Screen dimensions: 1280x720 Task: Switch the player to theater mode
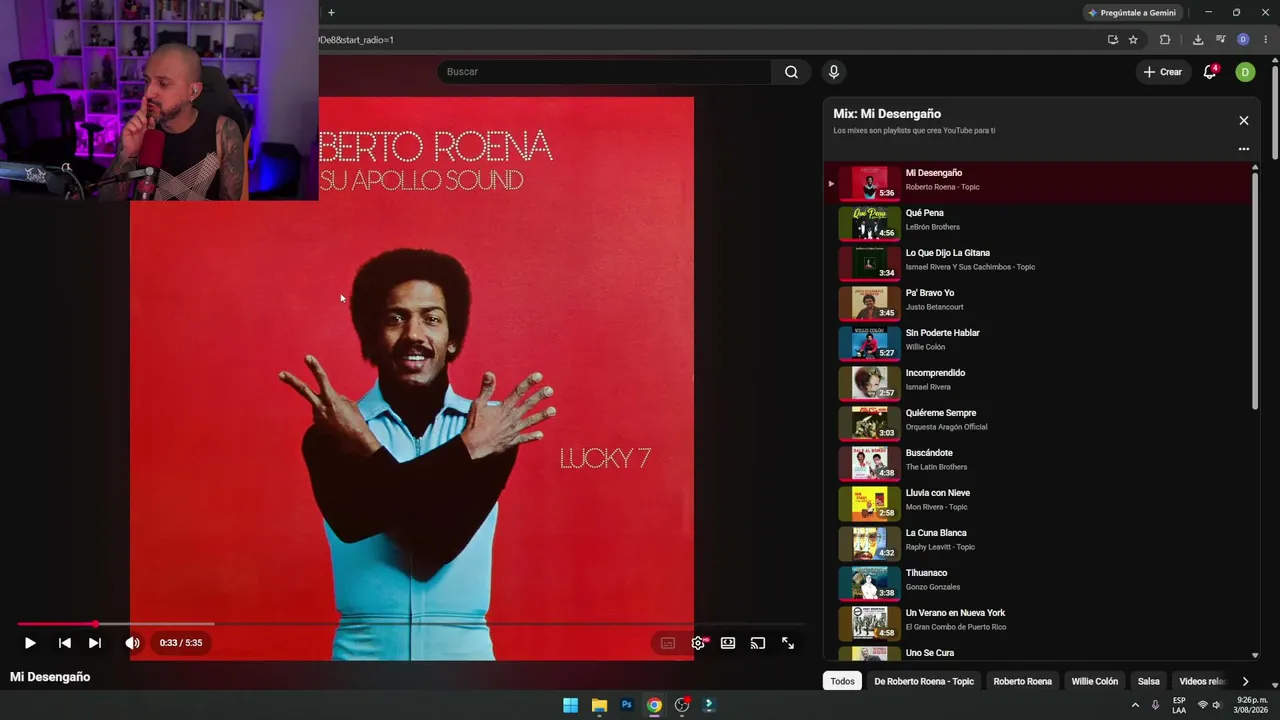[728, 643]
